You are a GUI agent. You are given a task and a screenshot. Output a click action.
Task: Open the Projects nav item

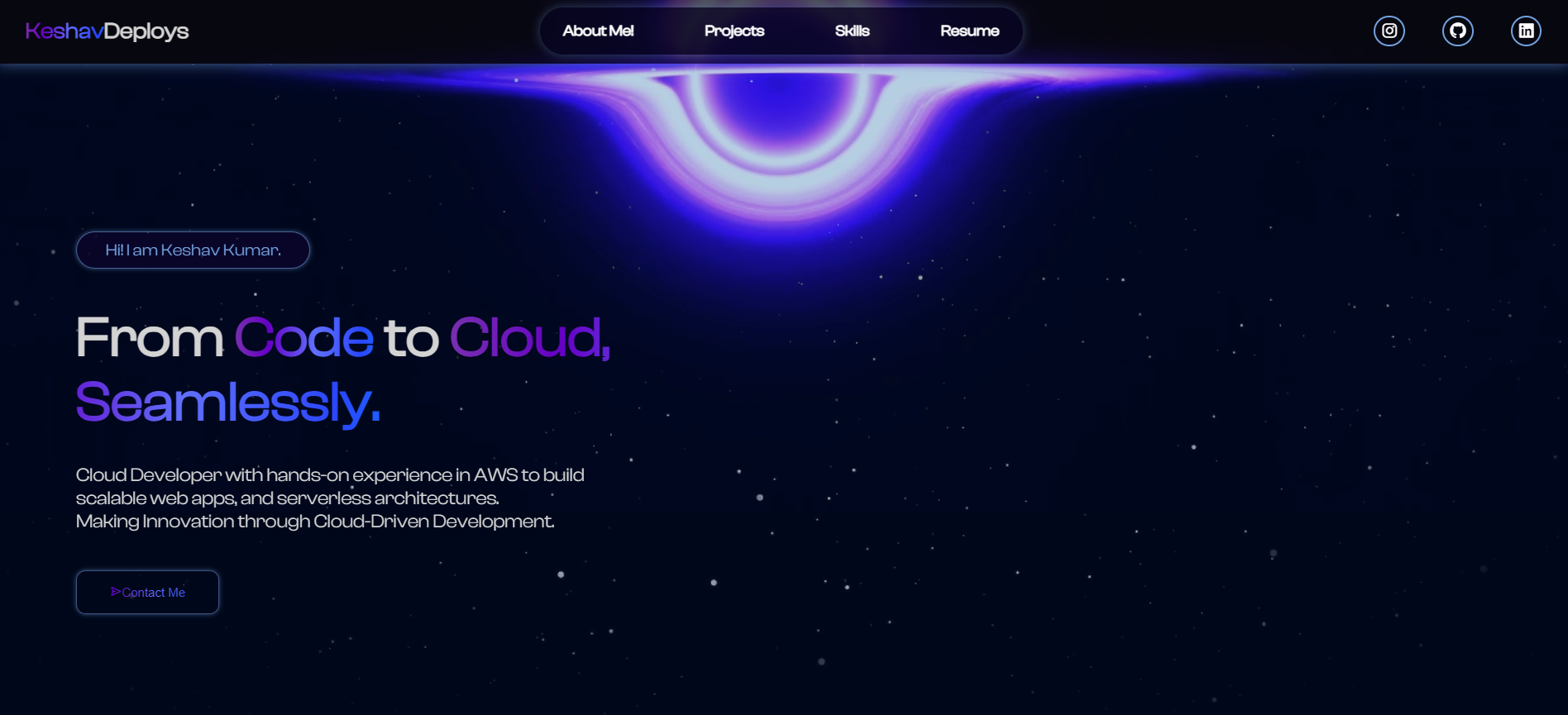734,31
